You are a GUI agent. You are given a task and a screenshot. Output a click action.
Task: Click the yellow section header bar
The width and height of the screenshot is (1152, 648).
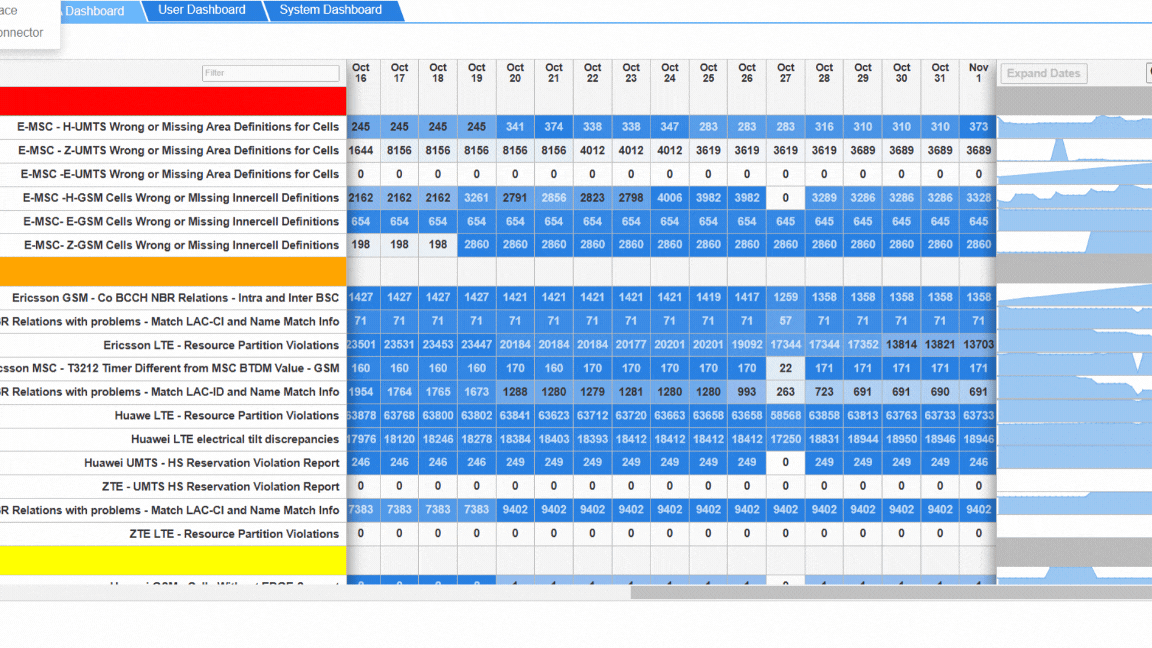173,560
